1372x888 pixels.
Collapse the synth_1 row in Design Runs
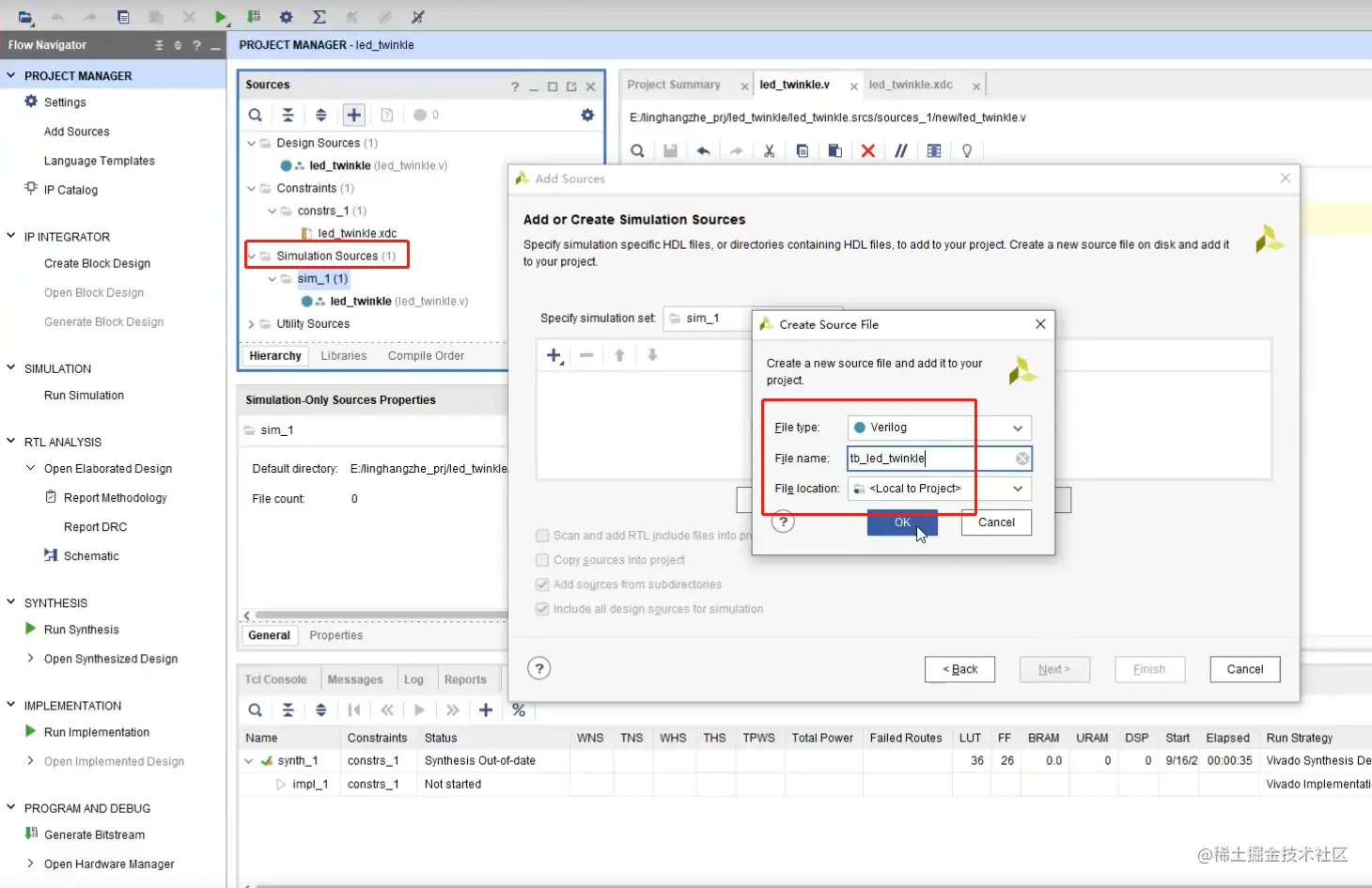click(249, 761)
